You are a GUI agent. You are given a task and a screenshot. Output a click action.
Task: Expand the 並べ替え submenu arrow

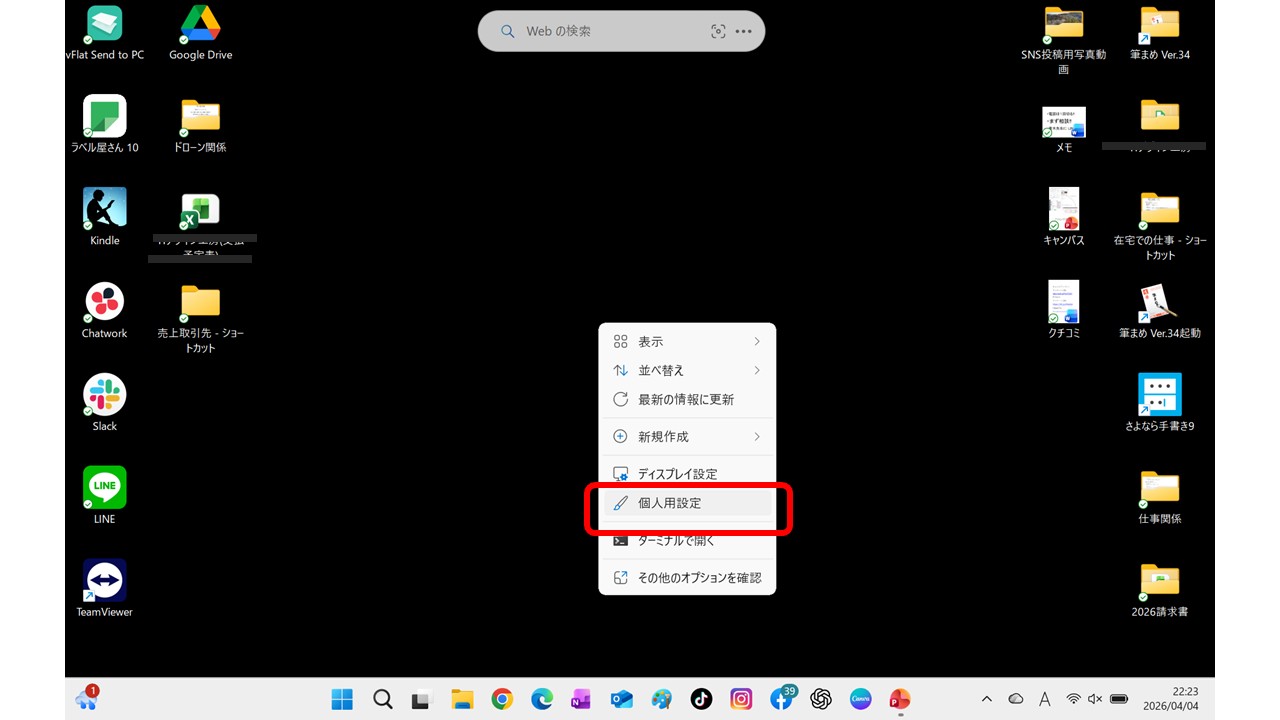[756, 371]
